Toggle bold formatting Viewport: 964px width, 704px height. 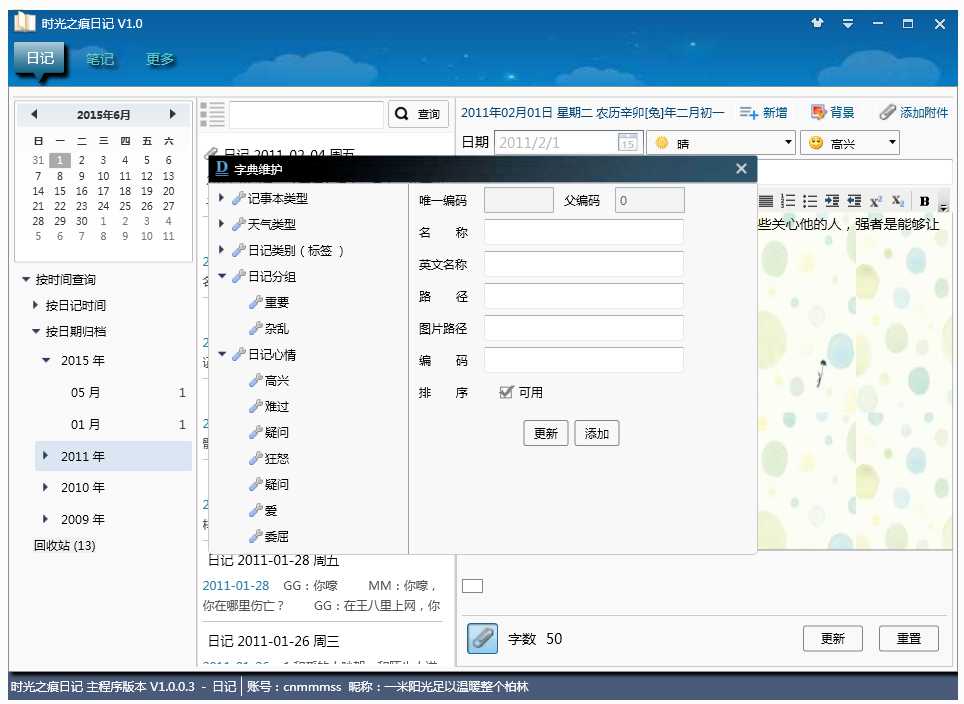(x=924, y=201)
